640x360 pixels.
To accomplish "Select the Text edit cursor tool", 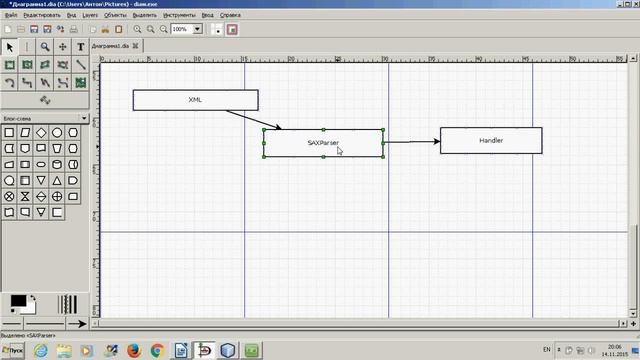I will (x=27, y=47).
